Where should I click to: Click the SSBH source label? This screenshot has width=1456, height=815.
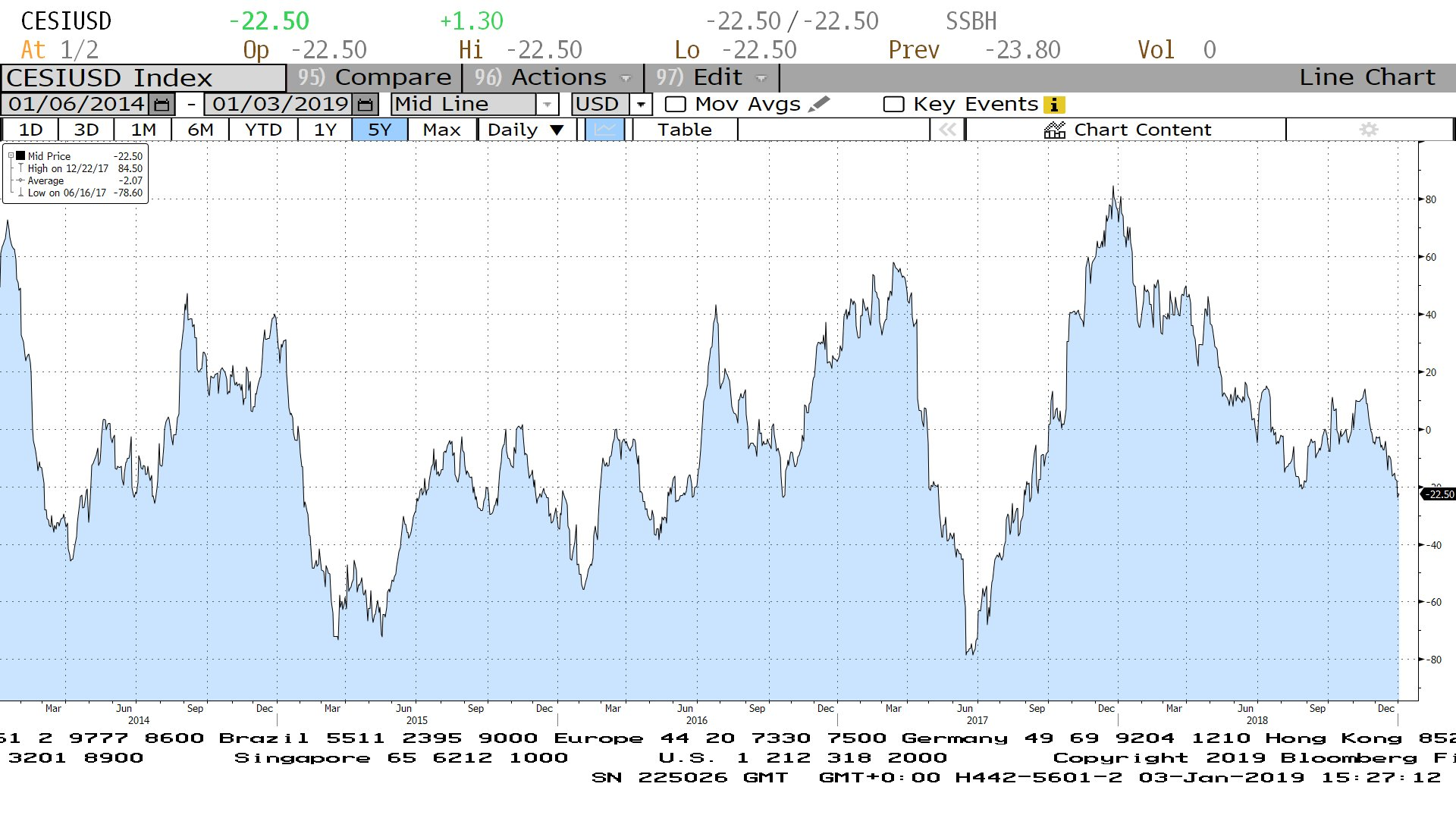pos(971,21)
